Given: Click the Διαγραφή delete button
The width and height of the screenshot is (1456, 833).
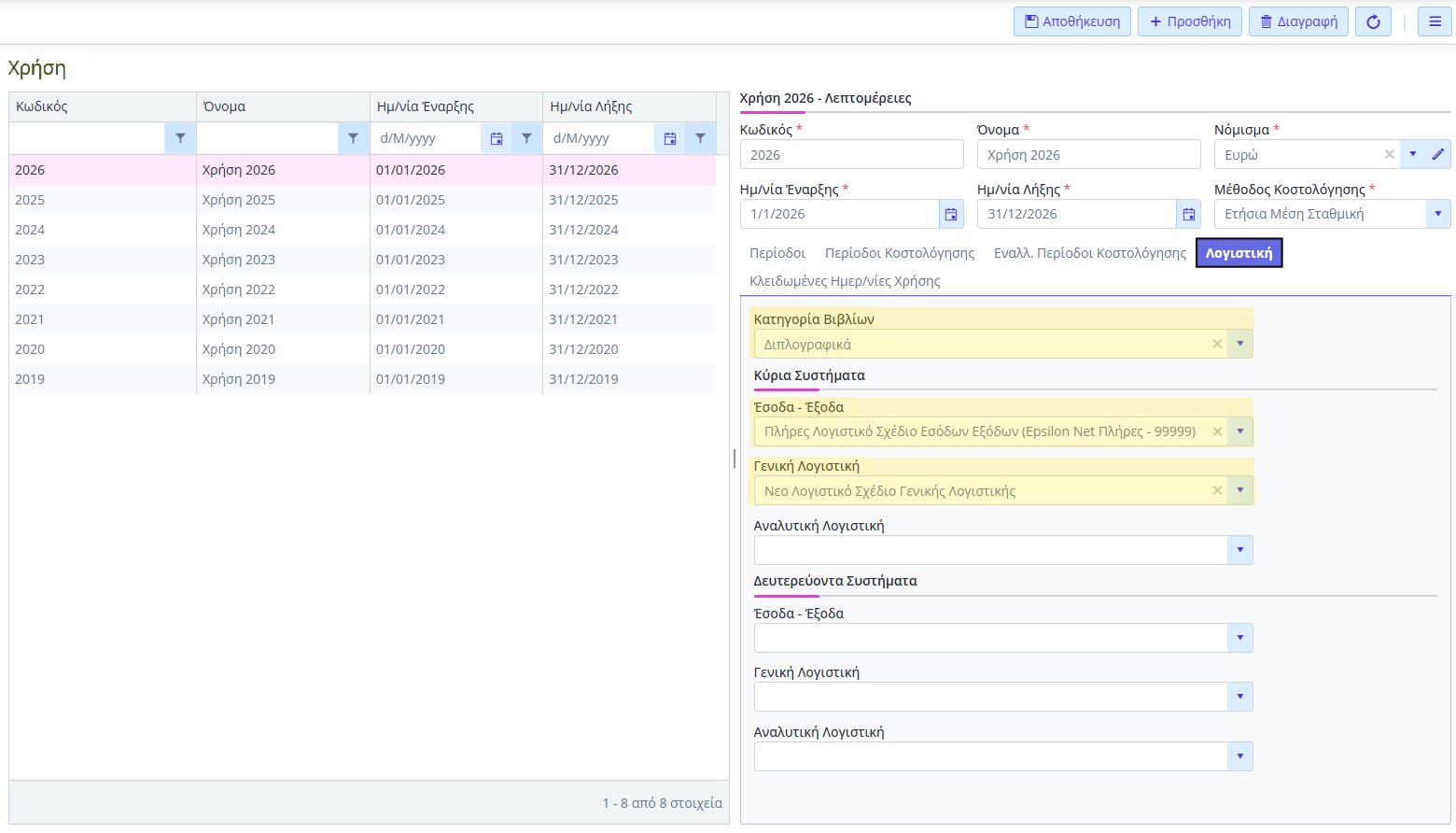Looking at the screenshot, I should pyautogui.click(x=1297, y=21).
